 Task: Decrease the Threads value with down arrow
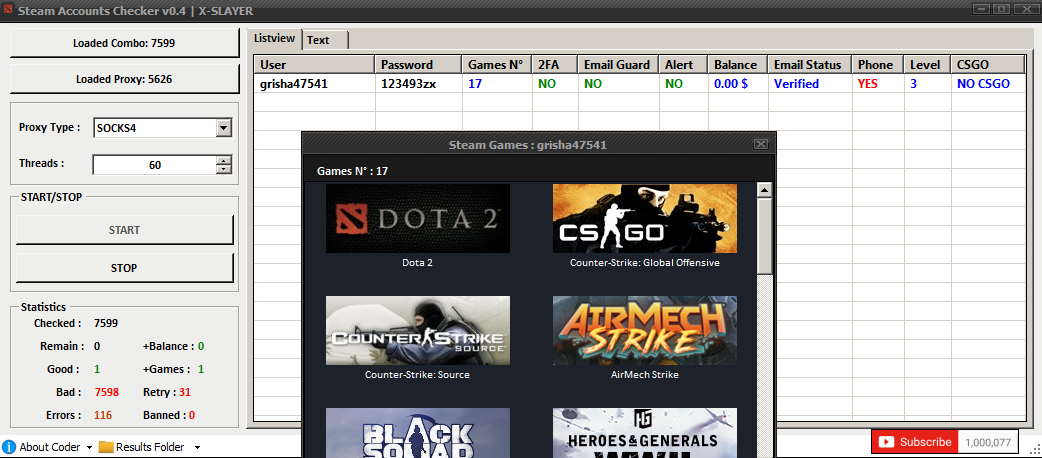pos(224,169)
